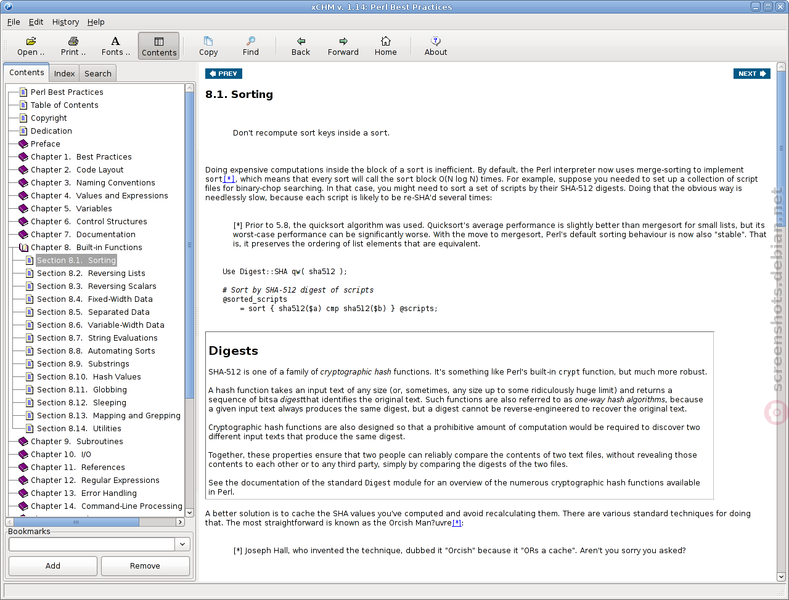Click Chapter 3. Naming Conventions book icon
The image size is (789, 600).
23,183
